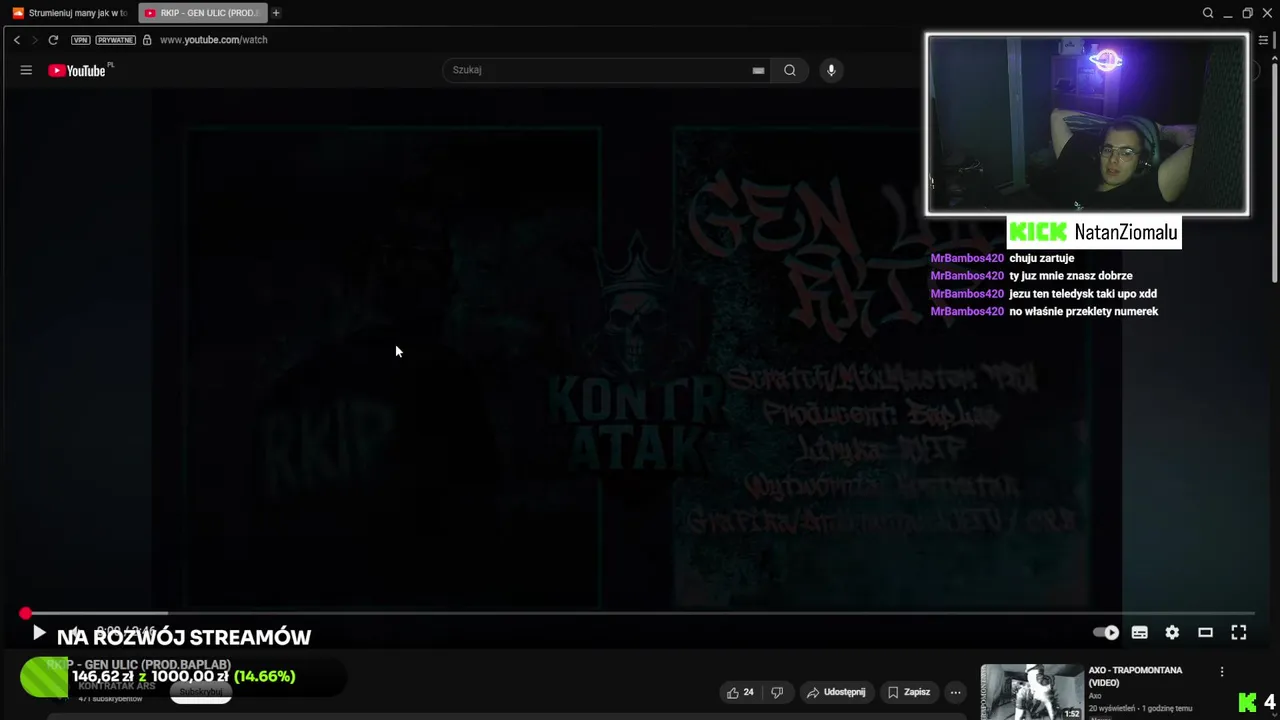
Task: Open more actions ellipsis below video
Action: pyautogui.click(x=955, y=692)
